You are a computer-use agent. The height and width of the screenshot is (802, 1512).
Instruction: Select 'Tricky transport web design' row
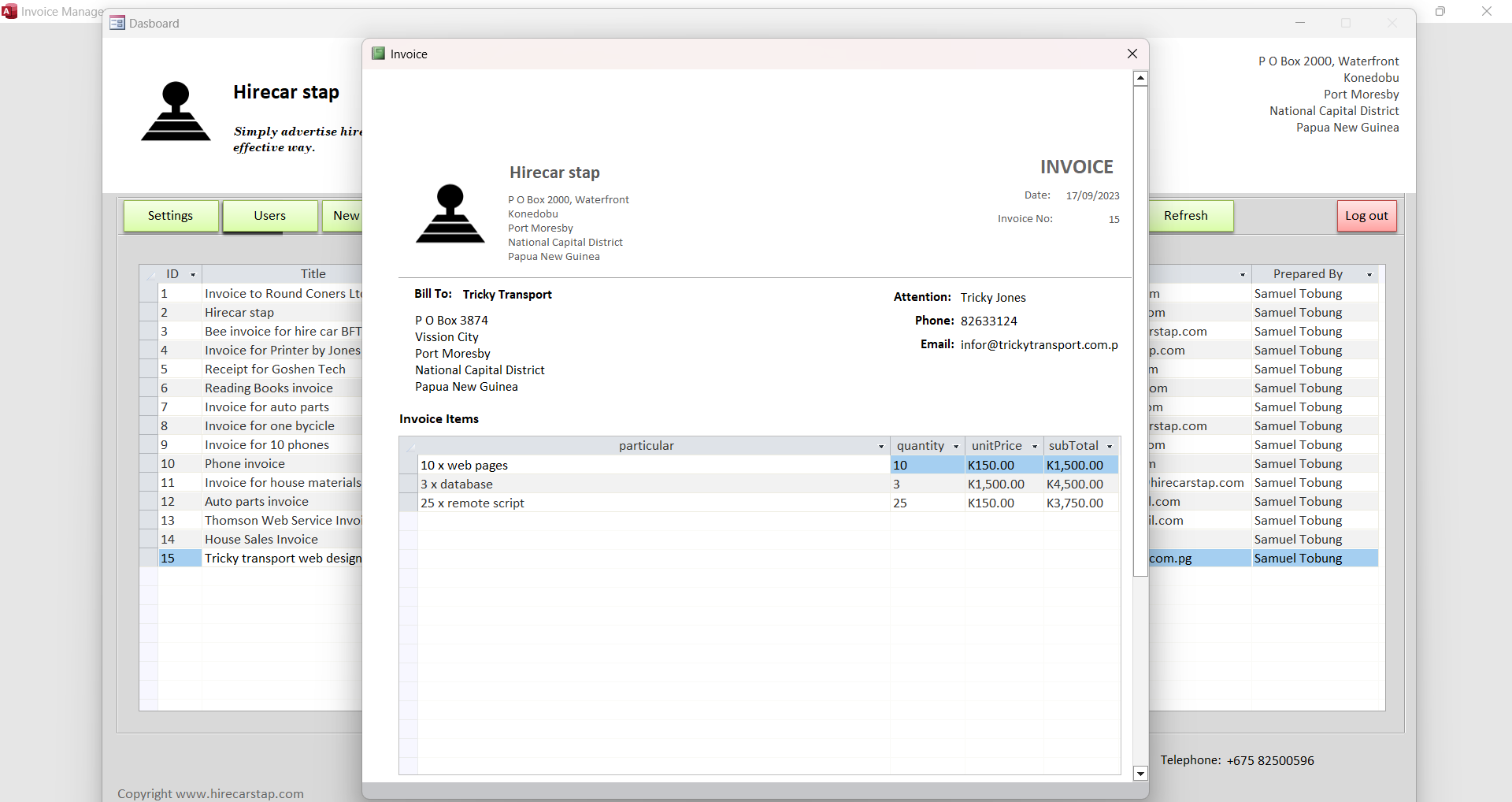(x=282, y=558)
